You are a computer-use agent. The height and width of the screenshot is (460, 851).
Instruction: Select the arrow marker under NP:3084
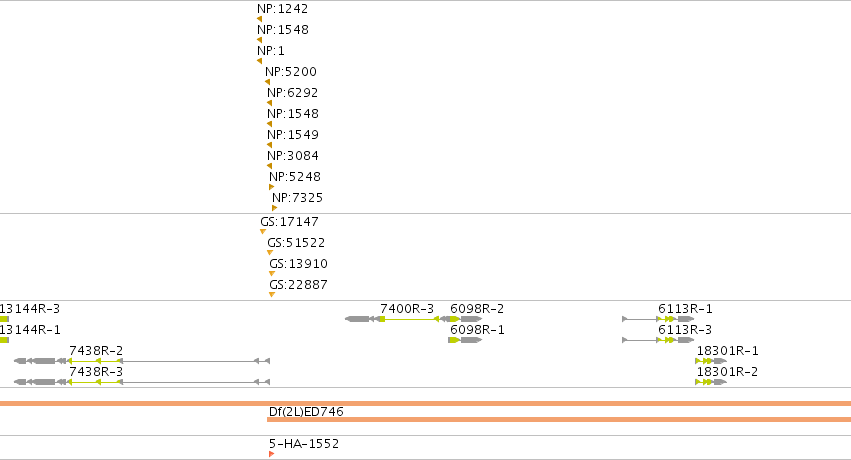coord(269,166)
